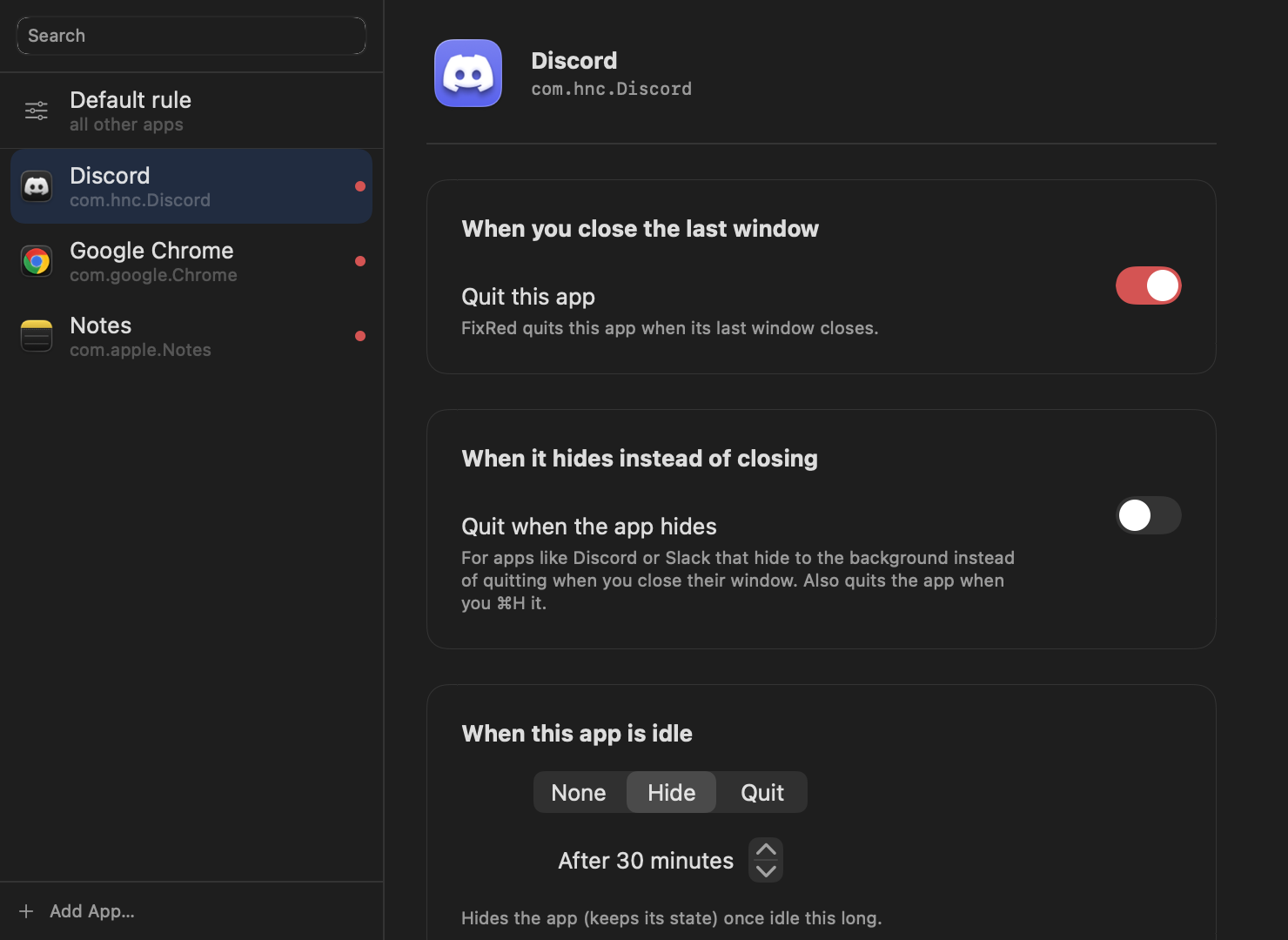Click the Hides the app once idle description
The height and width of the screenshot is (940, 1288).
click(x=672, y=918)
